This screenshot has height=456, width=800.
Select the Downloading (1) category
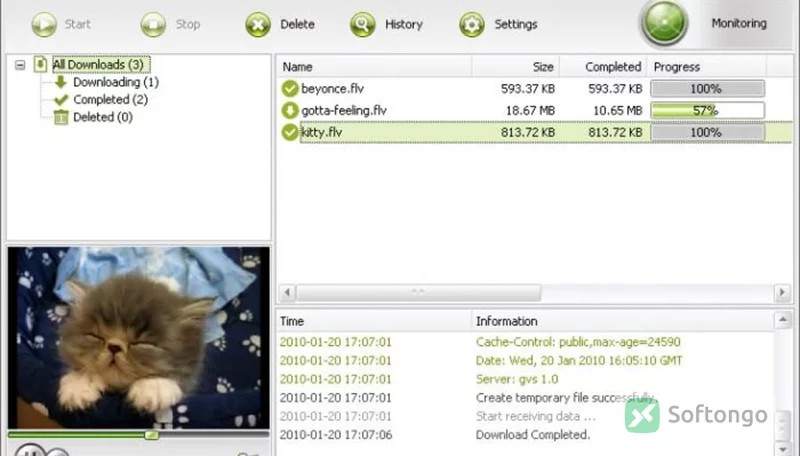click(x=116, y=82)
